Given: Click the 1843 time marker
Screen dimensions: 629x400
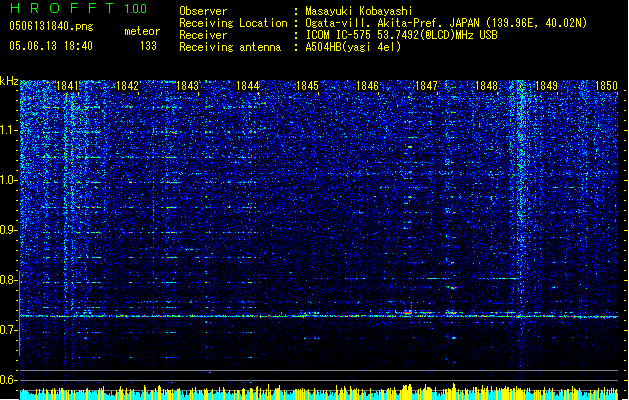Looking at the screenshot, I should 187,86.
